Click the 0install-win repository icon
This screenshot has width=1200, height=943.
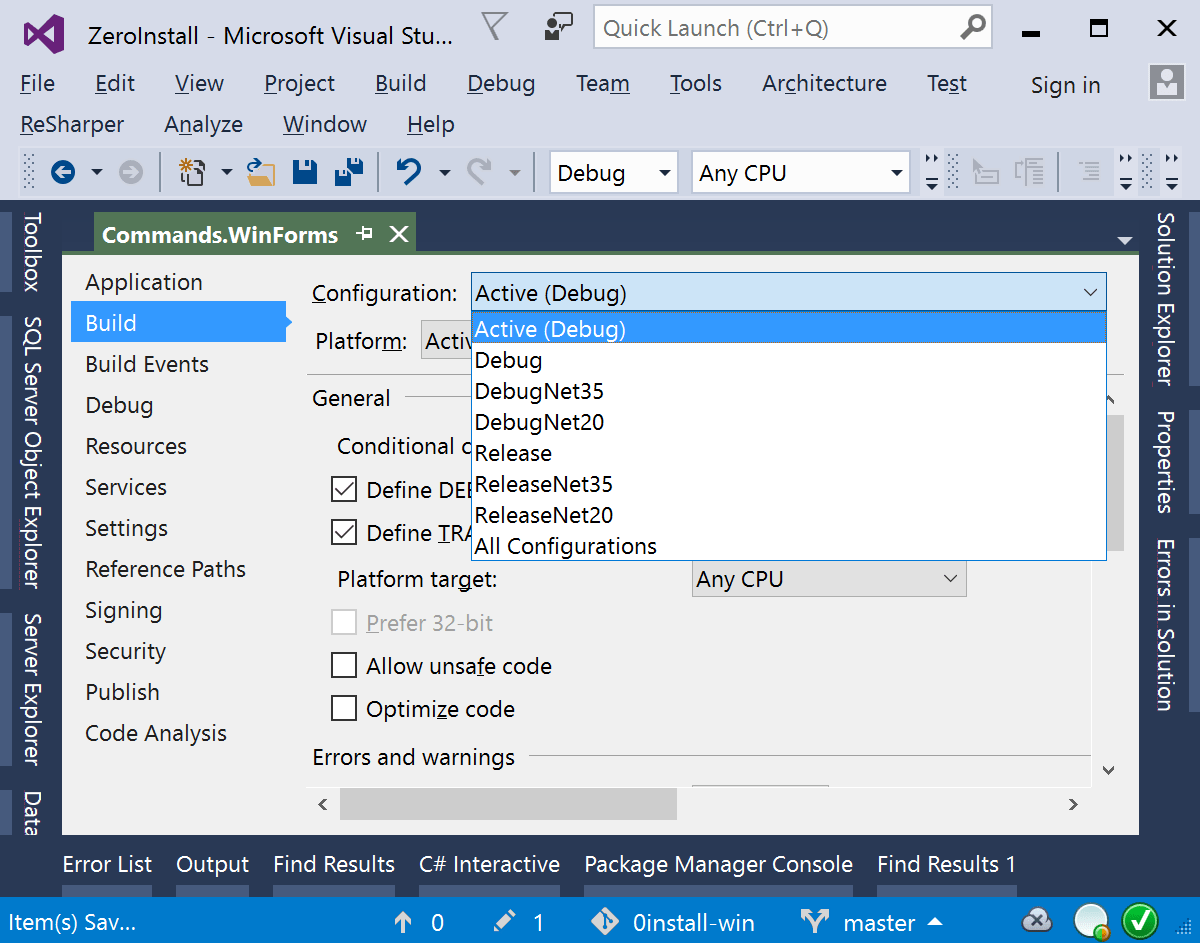click(605, 922)
